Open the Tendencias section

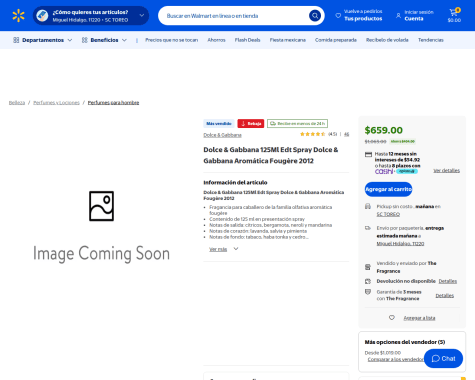point(431,40)
